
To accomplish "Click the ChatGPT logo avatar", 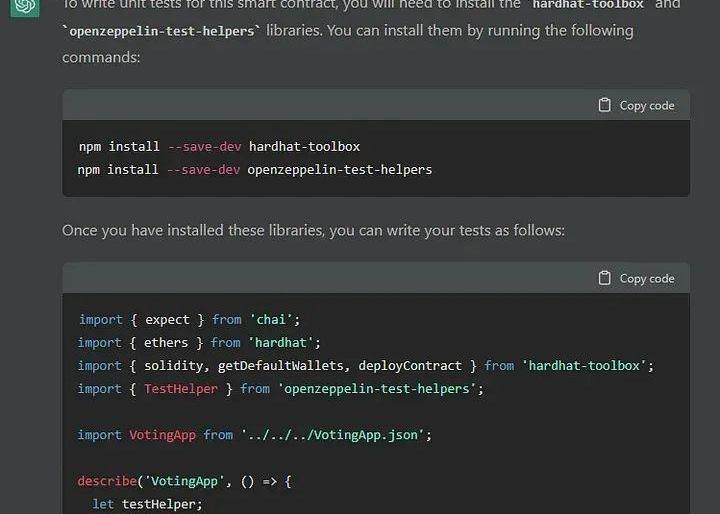I will pos(25,5).
